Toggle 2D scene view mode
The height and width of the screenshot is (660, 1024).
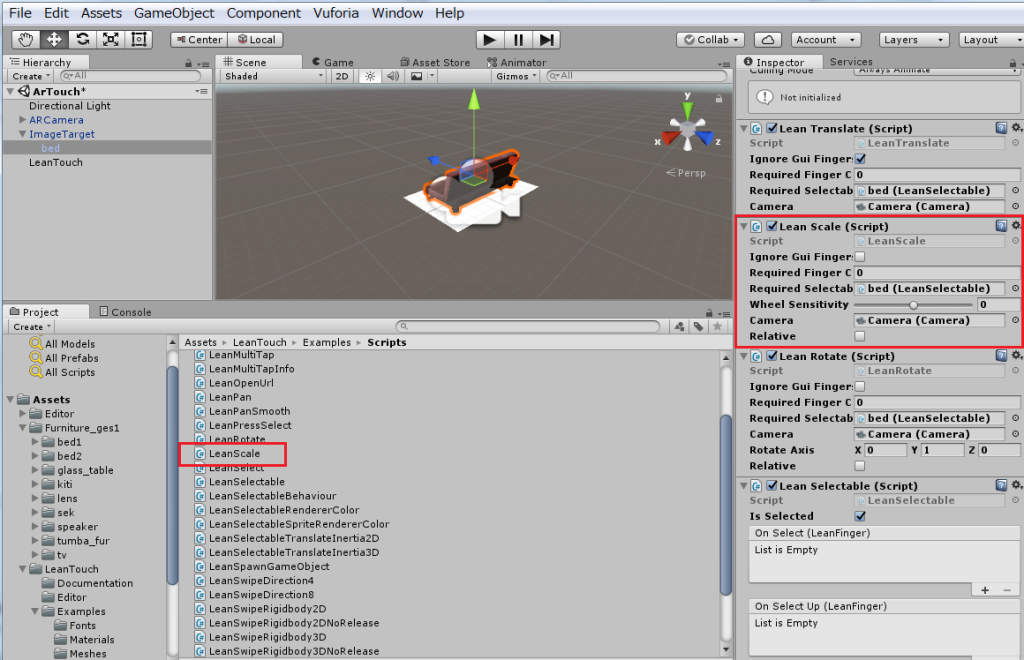[x=342, y=76]
